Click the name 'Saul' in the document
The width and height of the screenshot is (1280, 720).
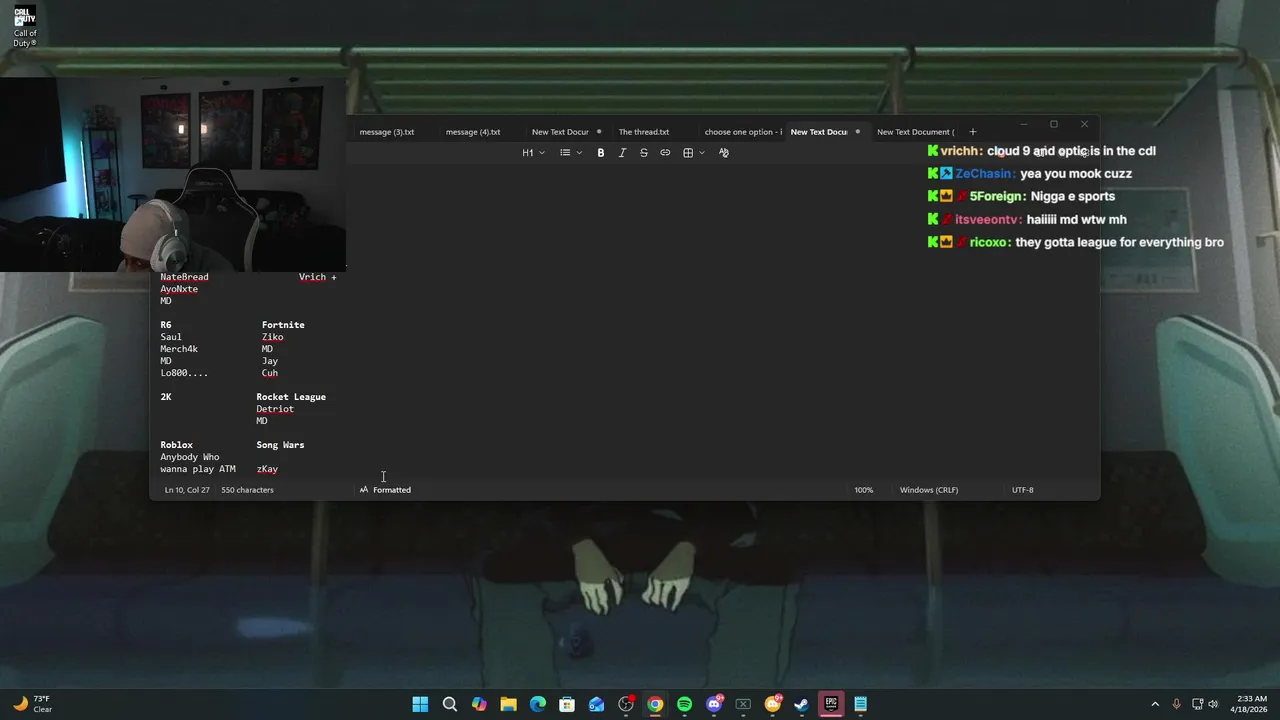171,337
